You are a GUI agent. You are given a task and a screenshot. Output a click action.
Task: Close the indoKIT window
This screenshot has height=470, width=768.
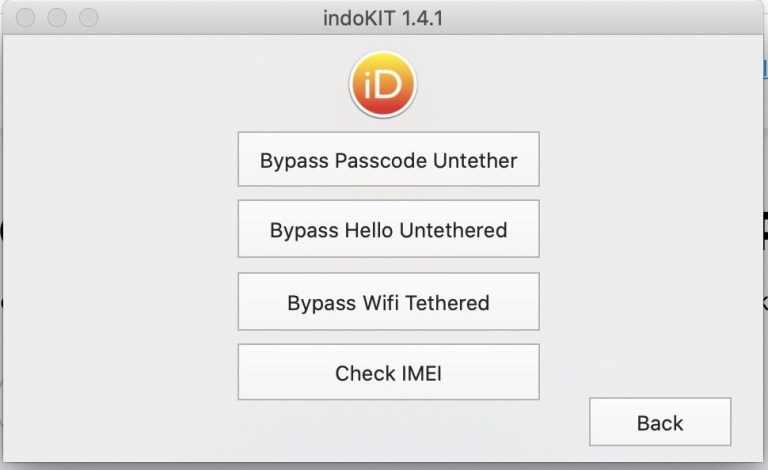click(x=25, y=18)
